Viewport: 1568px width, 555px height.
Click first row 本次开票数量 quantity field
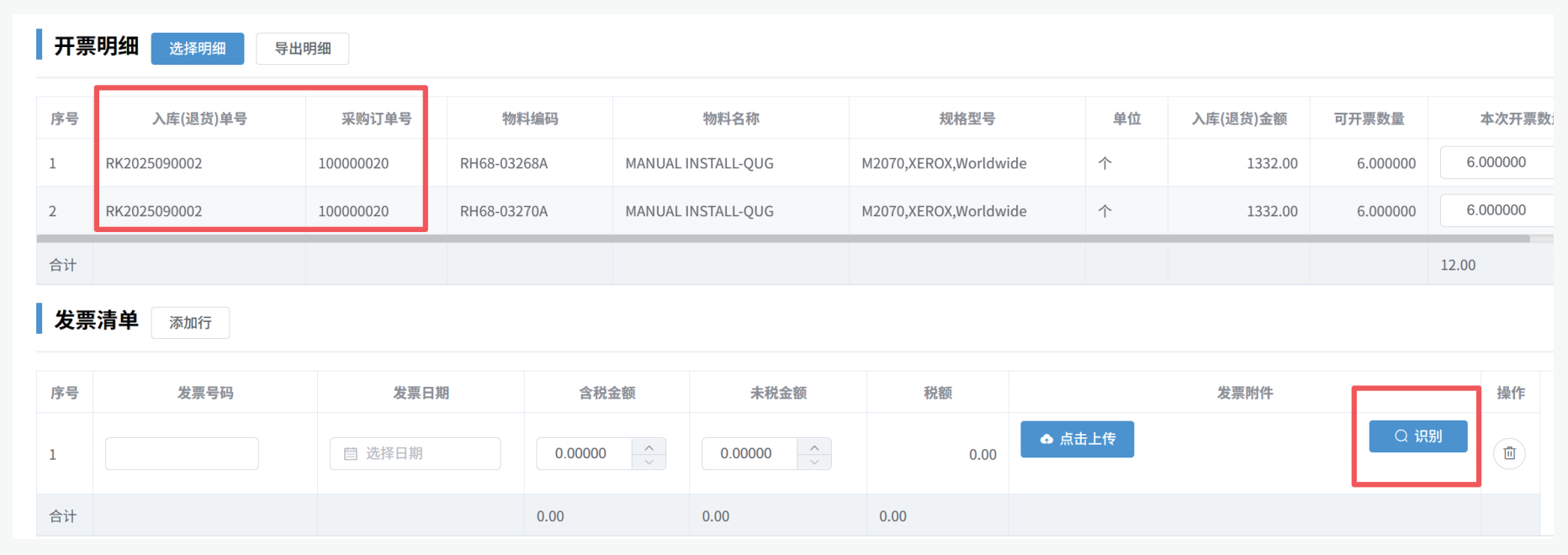pos(1496,162)
